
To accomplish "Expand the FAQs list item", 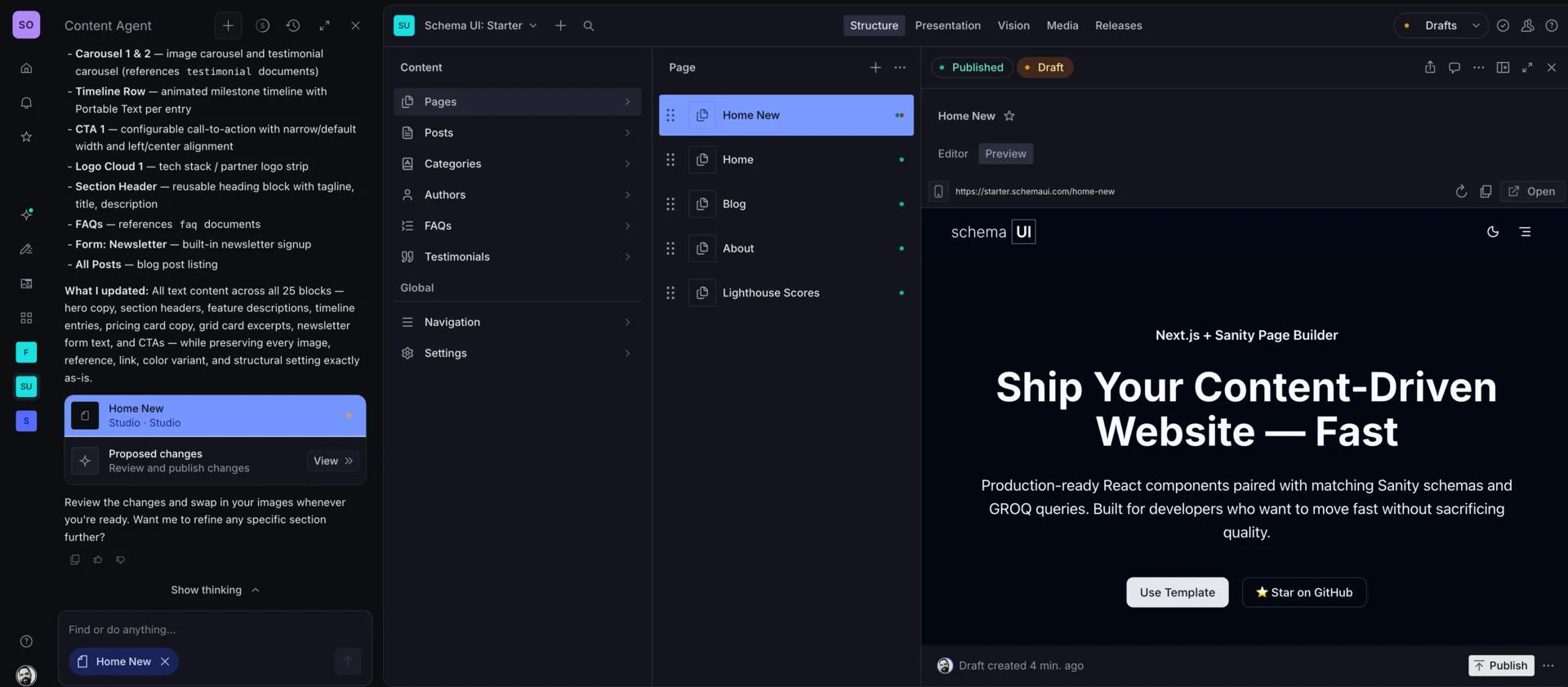I will click(x=517, y=225).
